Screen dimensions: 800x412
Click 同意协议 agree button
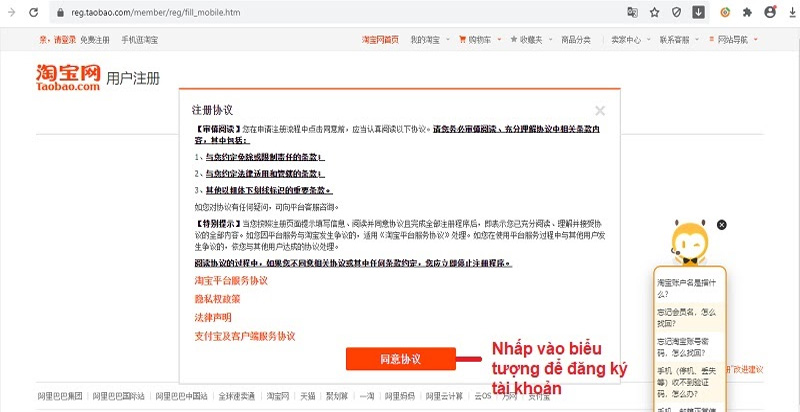pos(401,358)
